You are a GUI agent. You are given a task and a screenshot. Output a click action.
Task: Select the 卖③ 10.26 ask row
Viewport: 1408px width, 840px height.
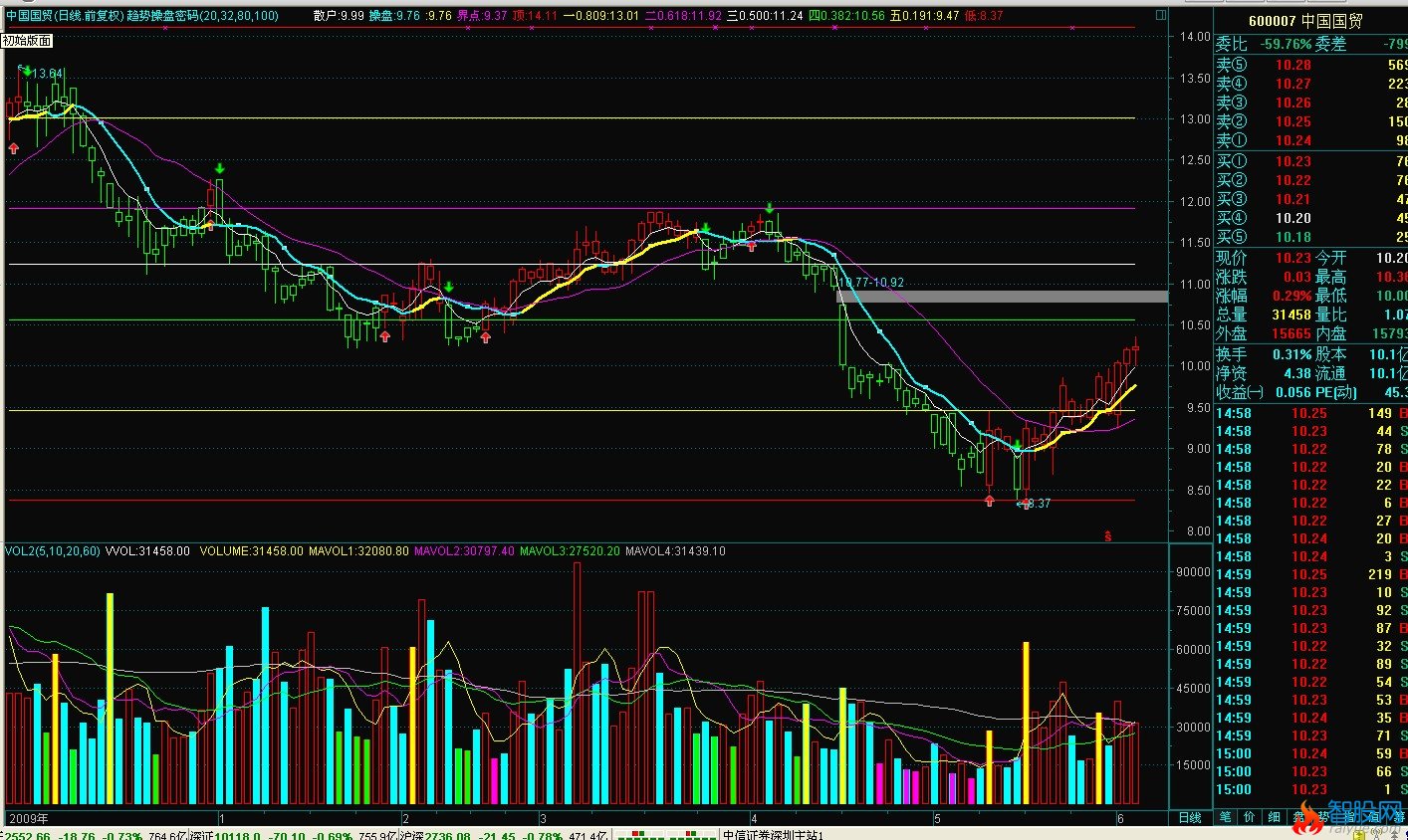(1311, 103)
